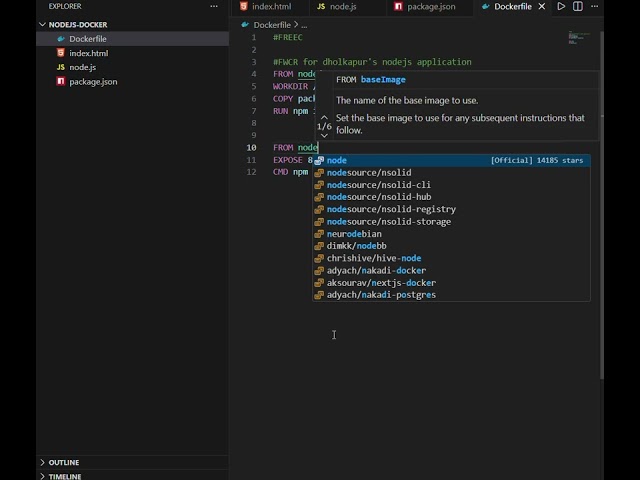Click the HTML5 icon beside index.html in explorer
This screenshot has height=480, width=640.
61,53
